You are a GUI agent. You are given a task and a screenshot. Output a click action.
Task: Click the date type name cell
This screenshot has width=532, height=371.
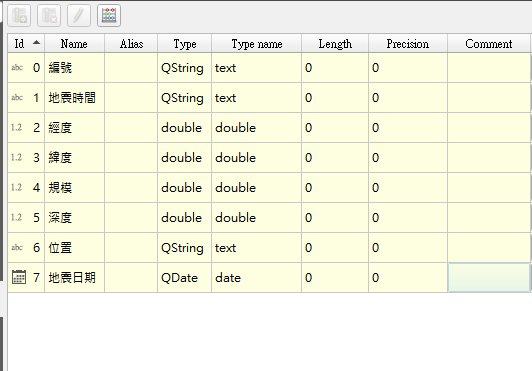256,277
